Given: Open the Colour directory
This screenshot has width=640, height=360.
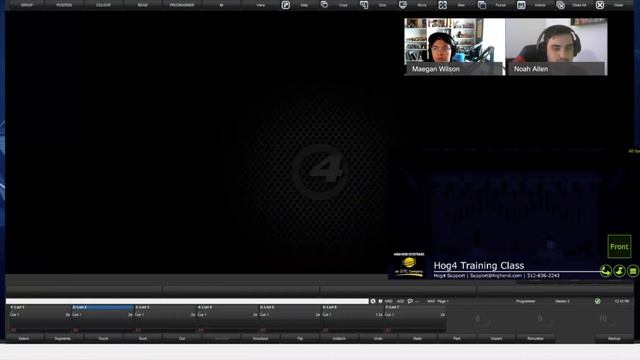Looking at the screenshot, I should [103, 5].
